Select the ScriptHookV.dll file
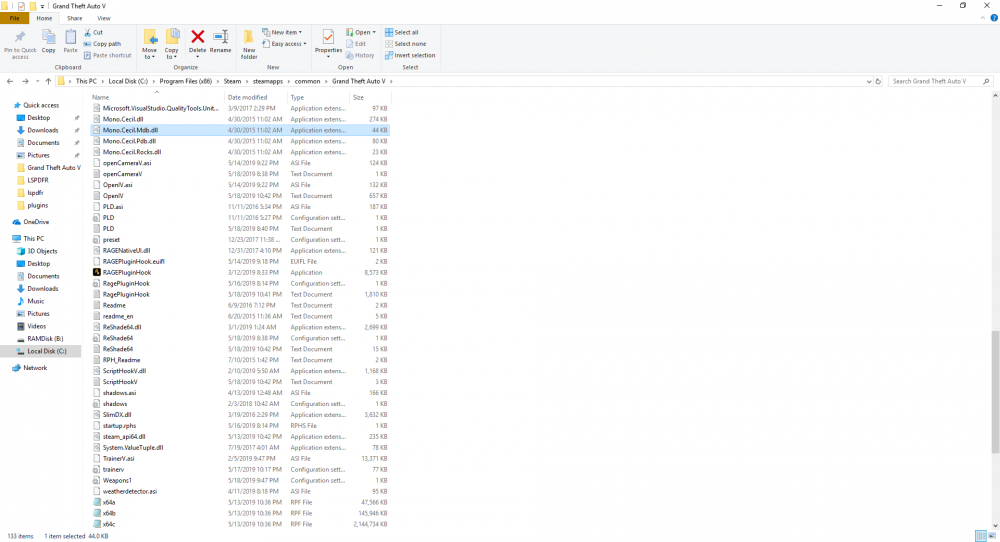The width and height of the screenshot is (1000, 542). tap(240, 371)
